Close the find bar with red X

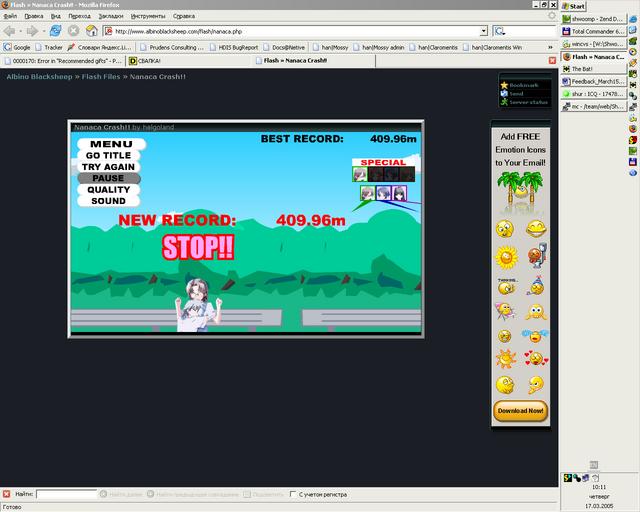point(7,494)
